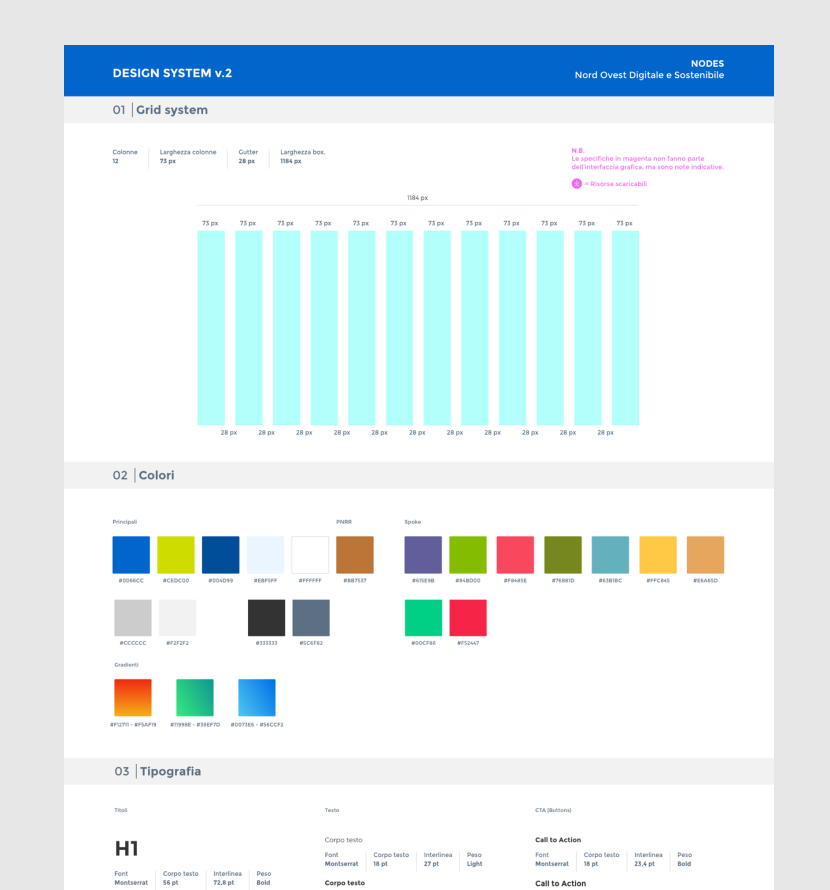
Task: Click the PNRR color group label
Action: [344, 522]
